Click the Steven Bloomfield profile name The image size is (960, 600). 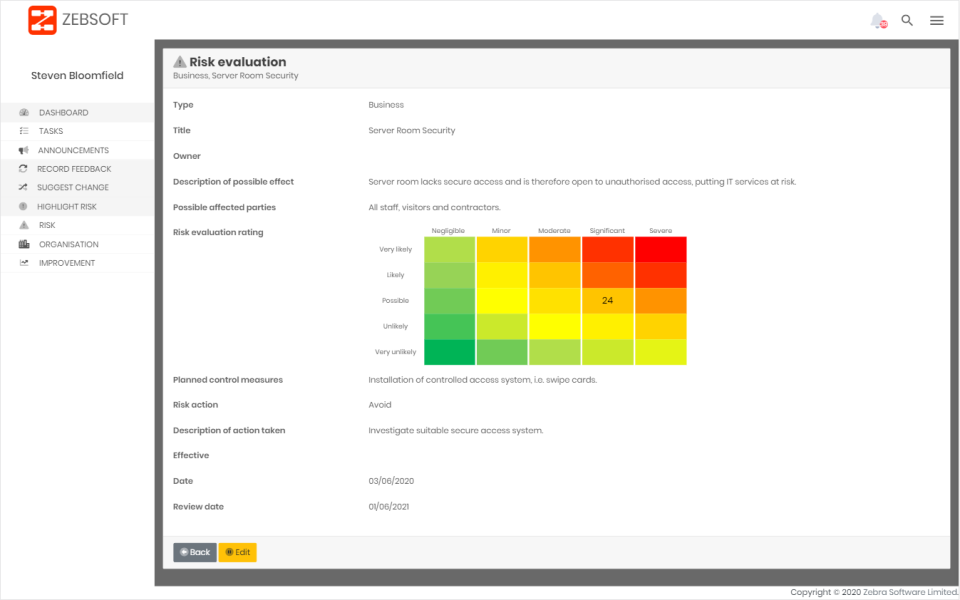77,75
